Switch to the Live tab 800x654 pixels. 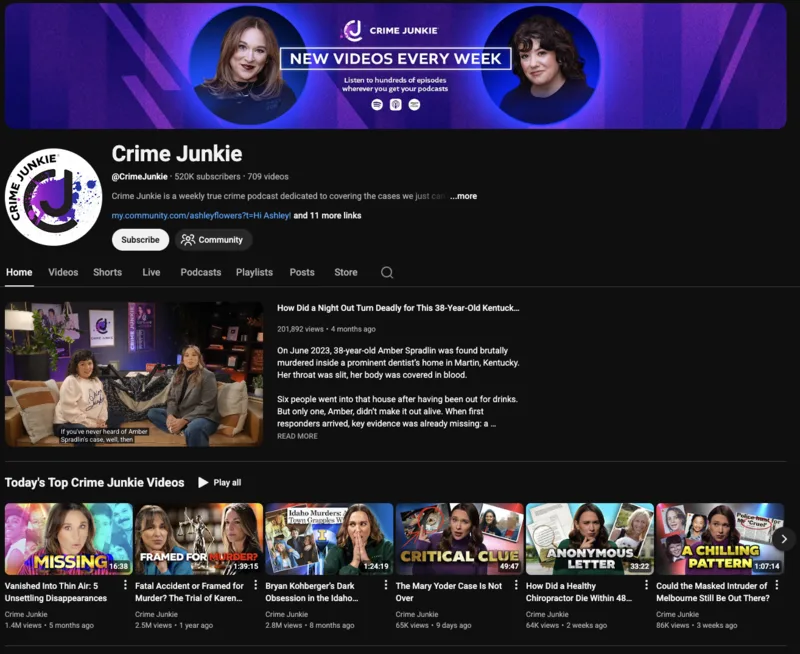point(151,272)
